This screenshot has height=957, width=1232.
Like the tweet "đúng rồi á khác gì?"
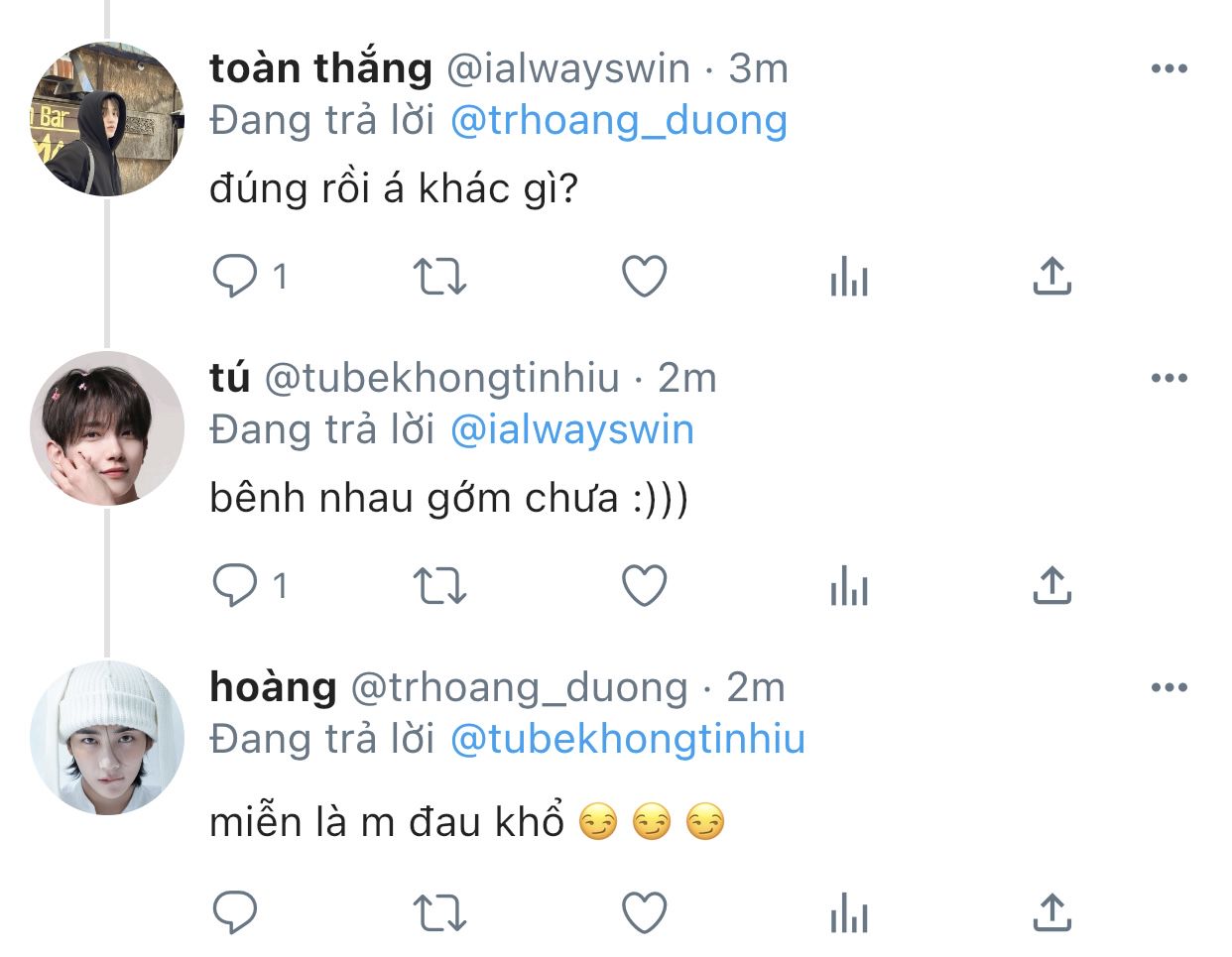point(644,277)
